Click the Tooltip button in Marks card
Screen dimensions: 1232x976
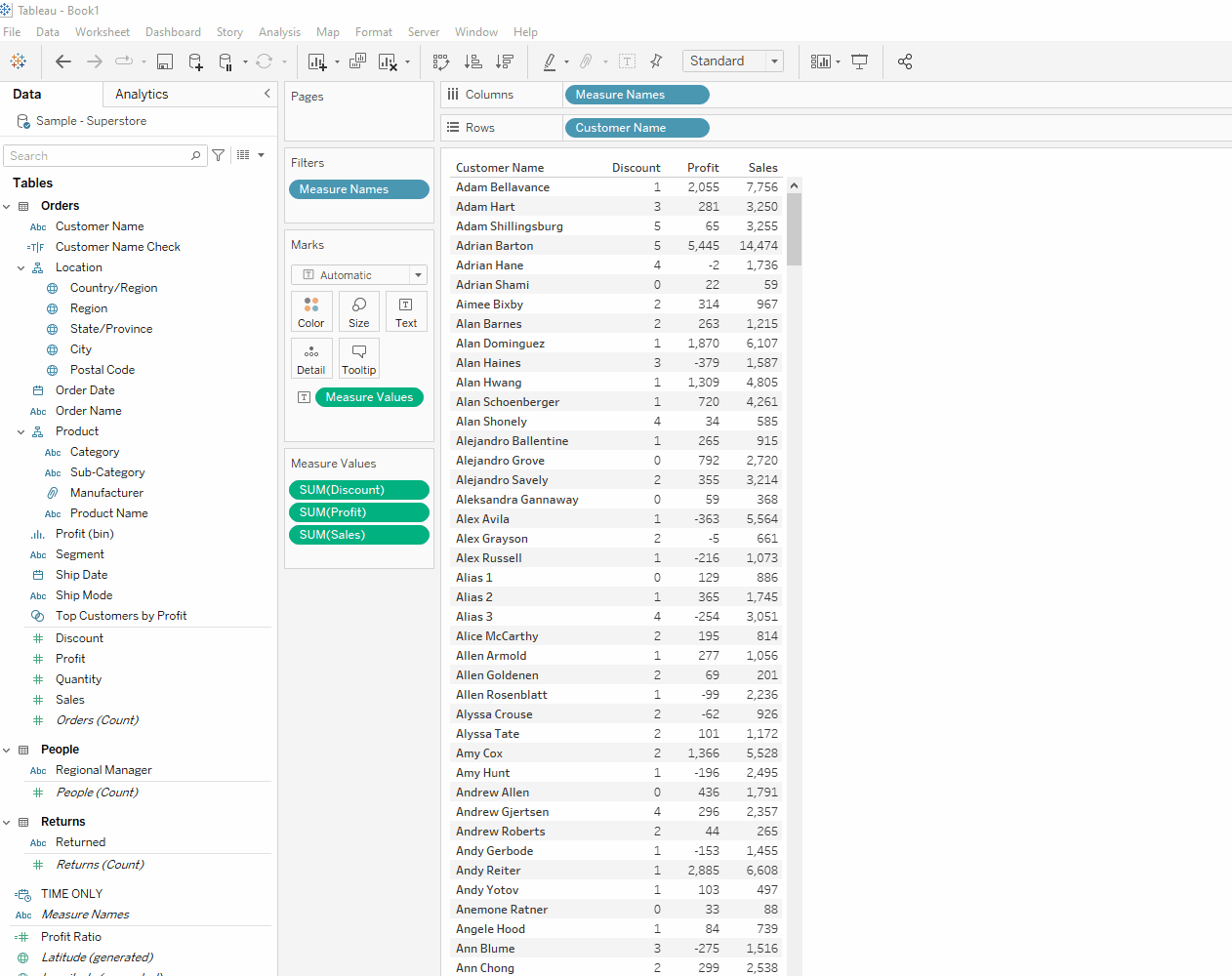358,358
